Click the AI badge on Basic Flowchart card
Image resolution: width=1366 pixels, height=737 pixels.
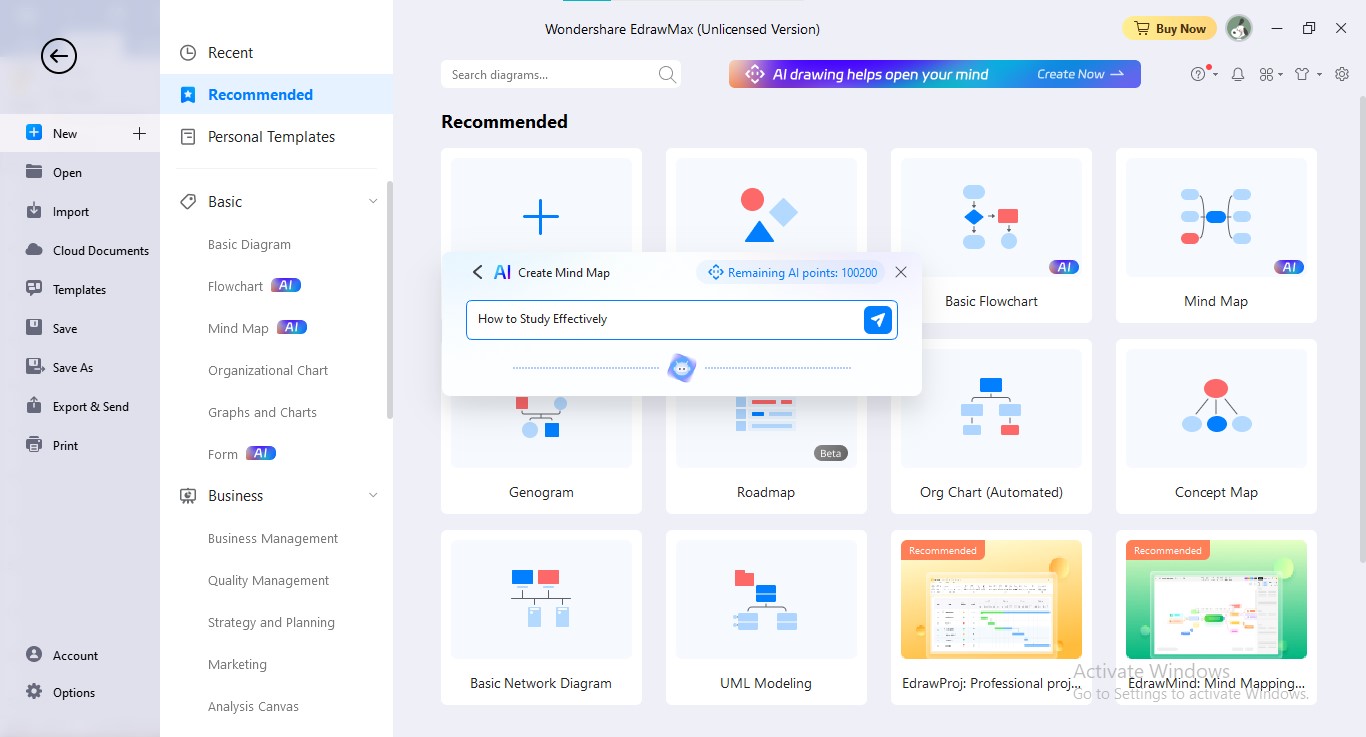[x=1064, y=267]
